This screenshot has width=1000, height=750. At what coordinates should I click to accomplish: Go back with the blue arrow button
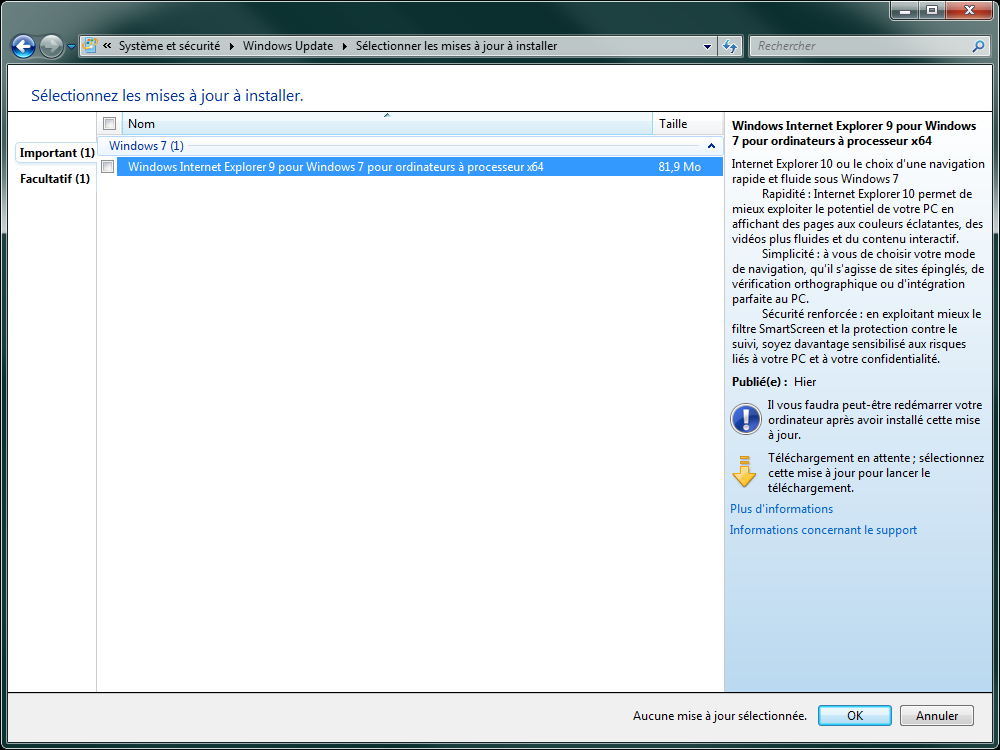24,46
